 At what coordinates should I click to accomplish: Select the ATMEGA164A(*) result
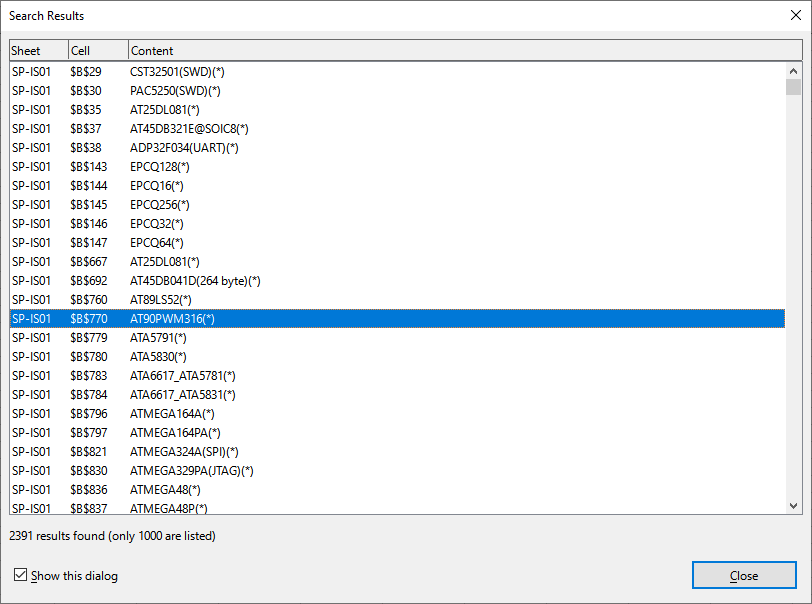(x=397, y=413)
